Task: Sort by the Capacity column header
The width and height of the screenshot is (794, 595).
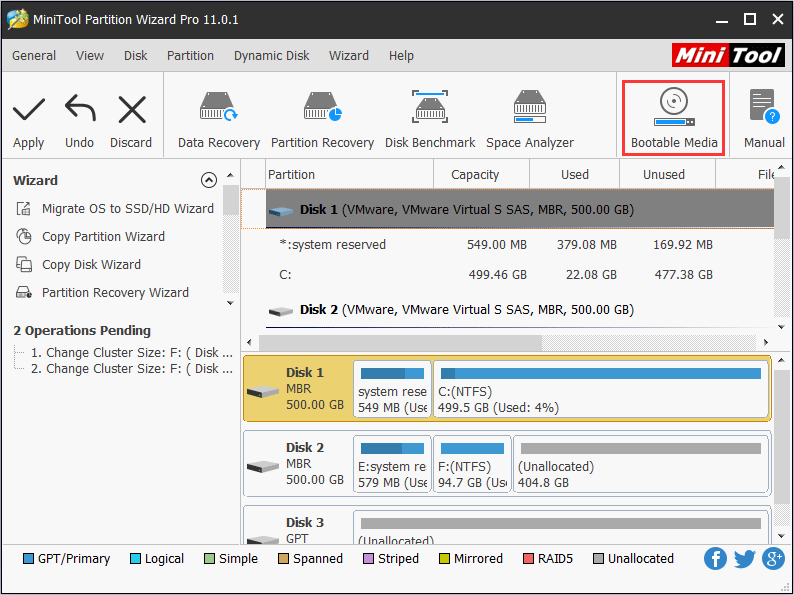Action: 475,174
